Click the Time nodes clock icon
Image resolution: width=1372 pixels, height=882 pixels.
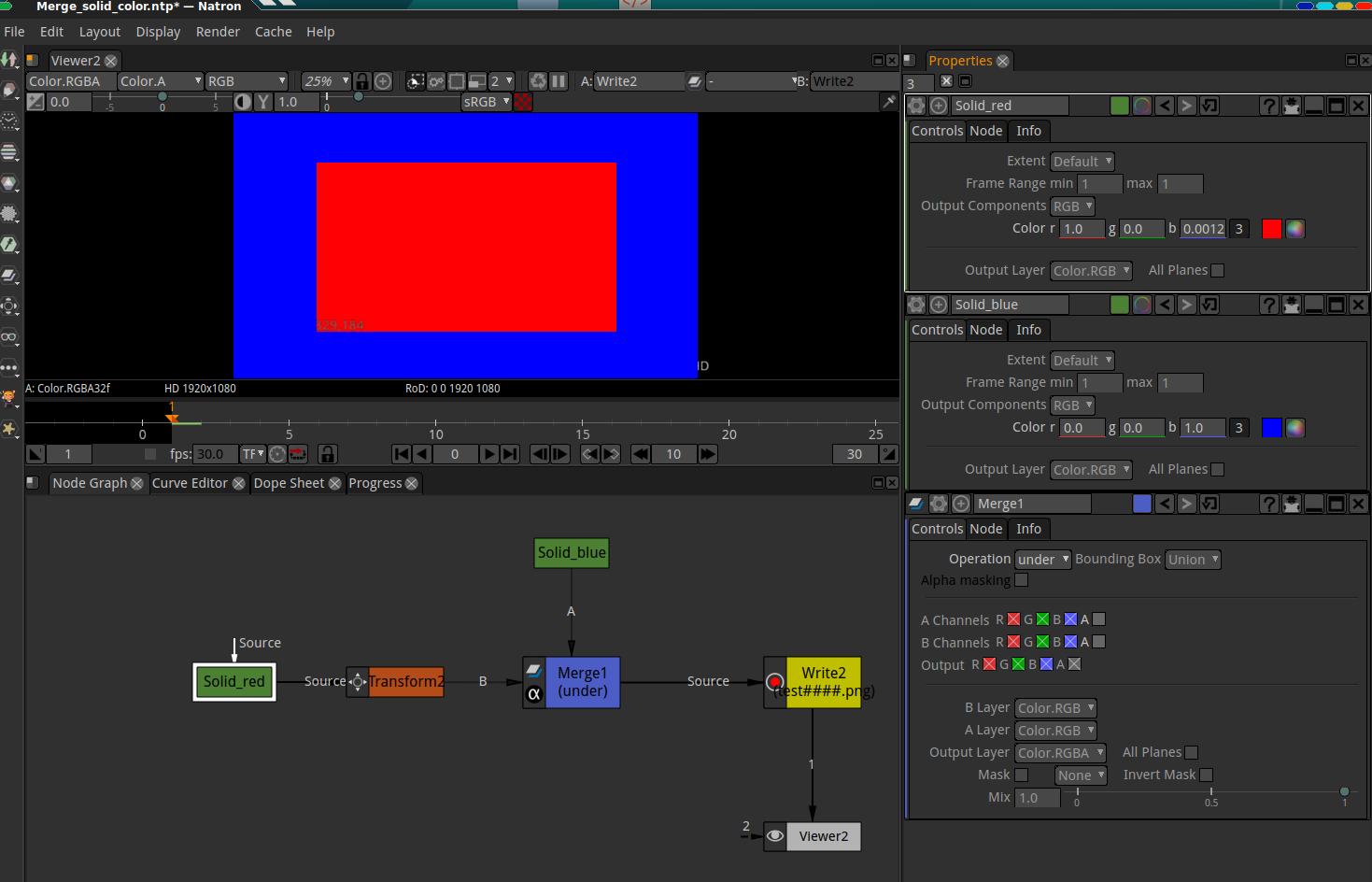click(10, 119)
